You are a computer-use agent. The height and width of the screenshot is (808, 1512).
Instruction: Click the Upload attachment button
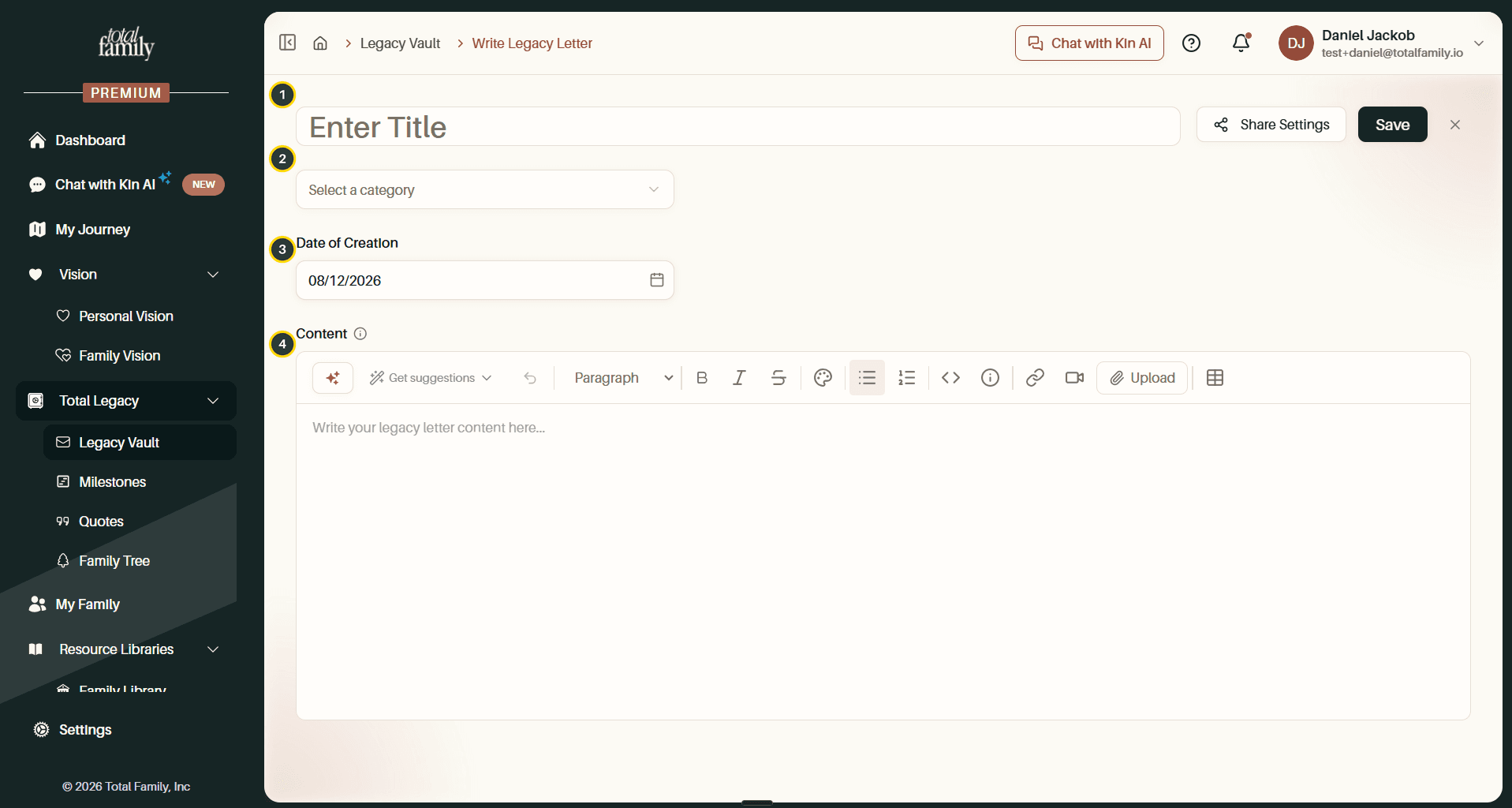pyautogui.click(x=1142, y=378)
